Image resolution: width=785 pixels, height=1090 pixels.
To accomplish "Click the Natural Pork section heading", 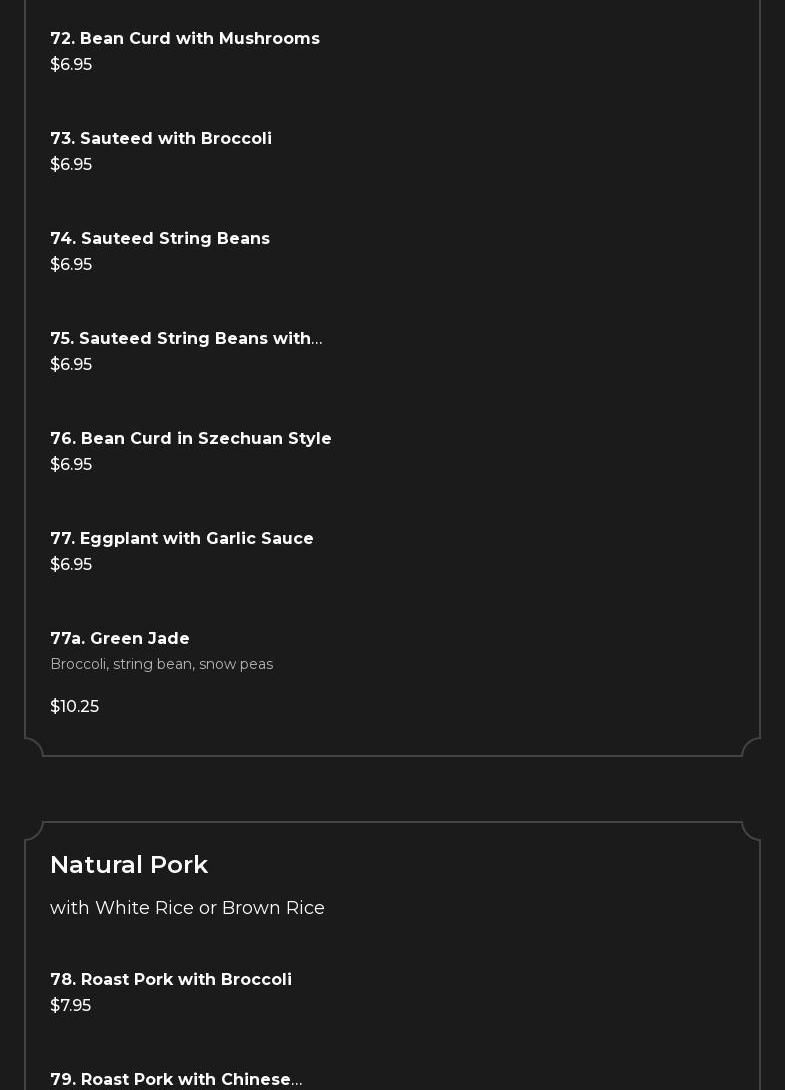I will [129, 864].
